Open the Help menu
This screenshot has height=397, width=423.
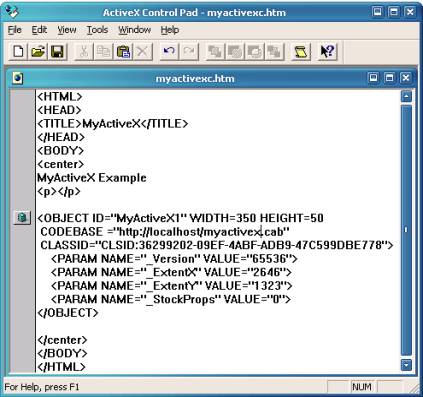pos(170,30)
